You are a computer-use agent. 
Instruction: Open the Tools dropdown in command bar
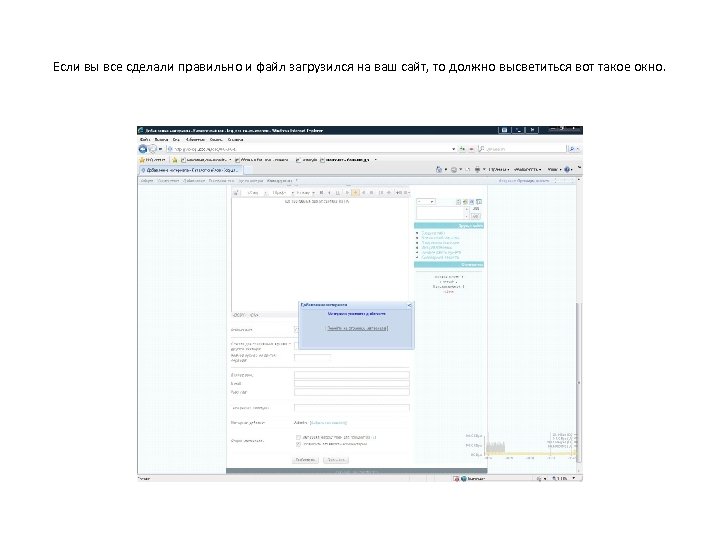pos(554,169)
